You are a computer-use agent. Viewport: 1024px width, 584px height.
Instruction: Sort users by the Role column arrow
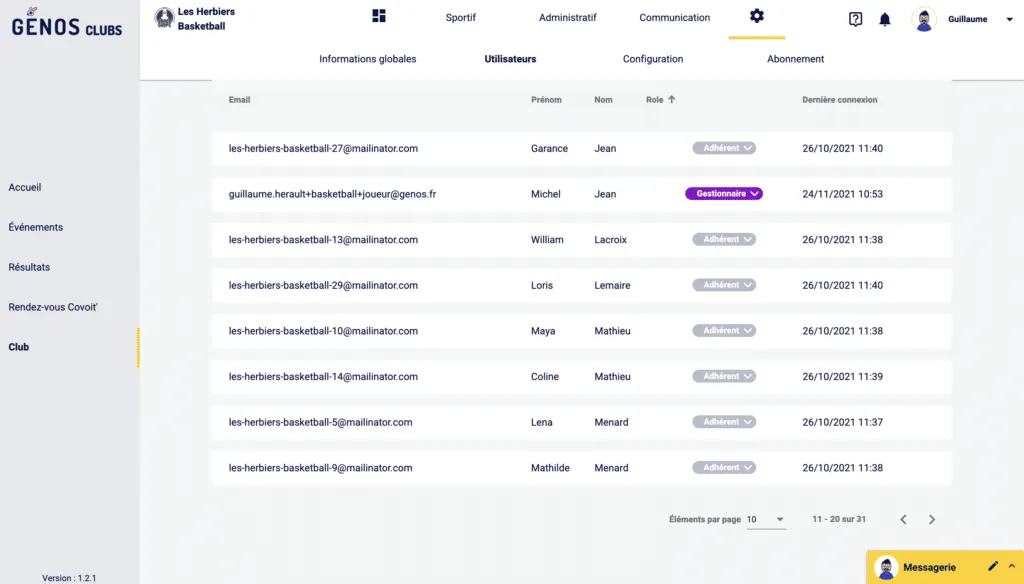(672, 100)
